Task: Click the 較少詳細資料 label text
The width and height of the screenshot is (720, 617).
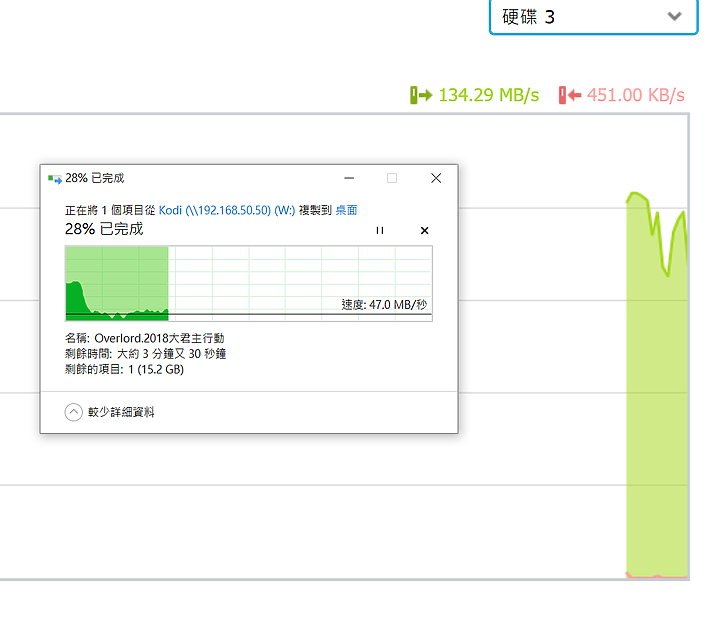Action: coord(121,412)
